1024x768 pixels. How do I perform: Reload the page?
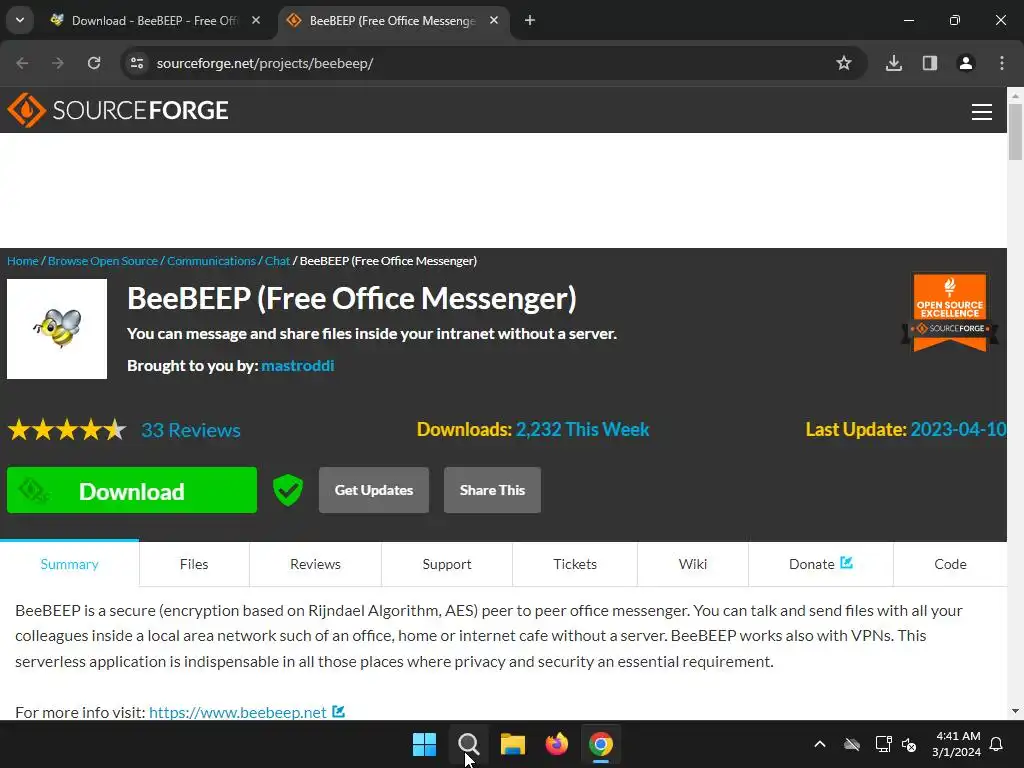click(94, 63)
